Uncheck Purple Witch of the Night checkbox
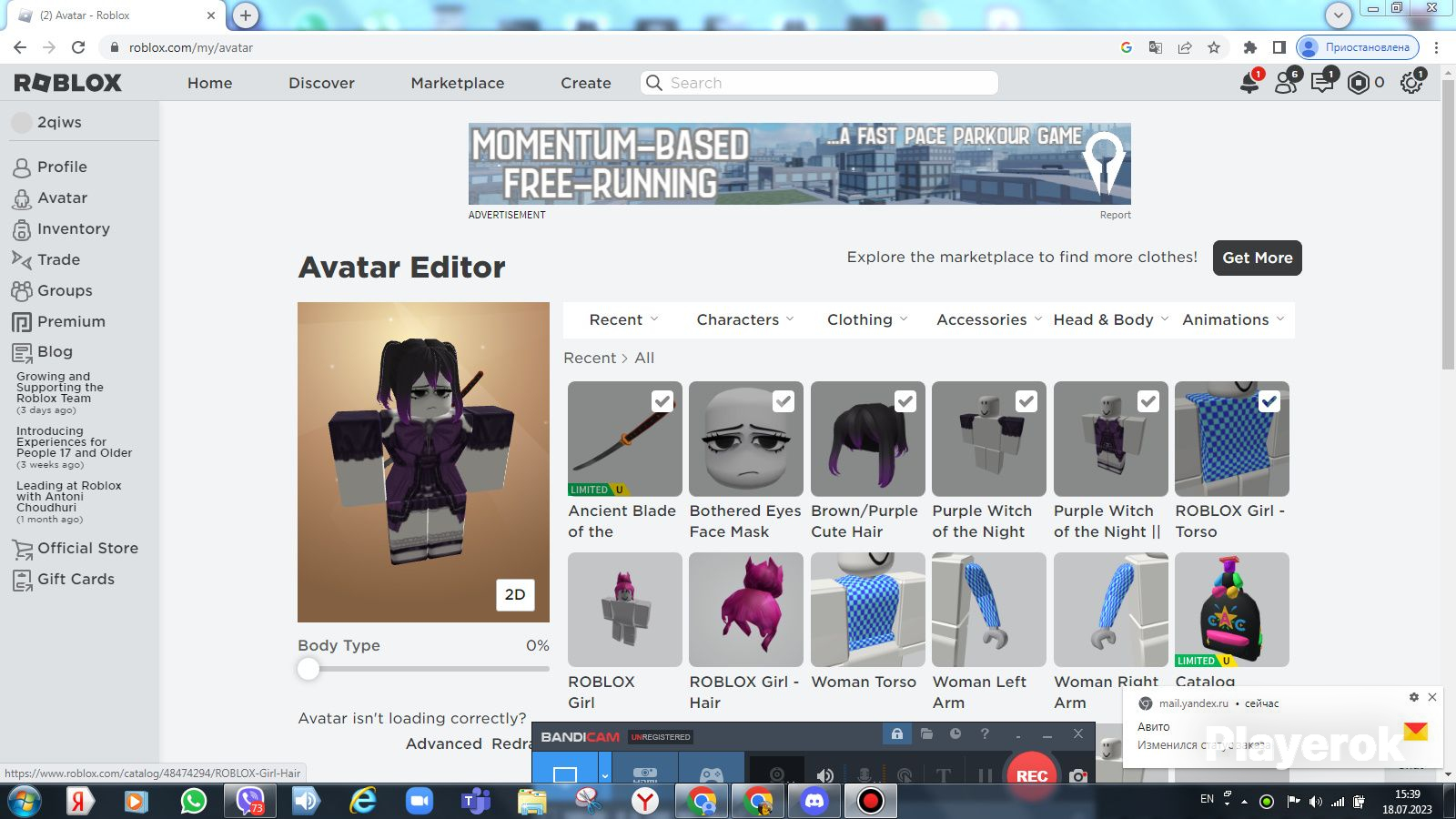 pyautogui.click(x=1026, y=401)
